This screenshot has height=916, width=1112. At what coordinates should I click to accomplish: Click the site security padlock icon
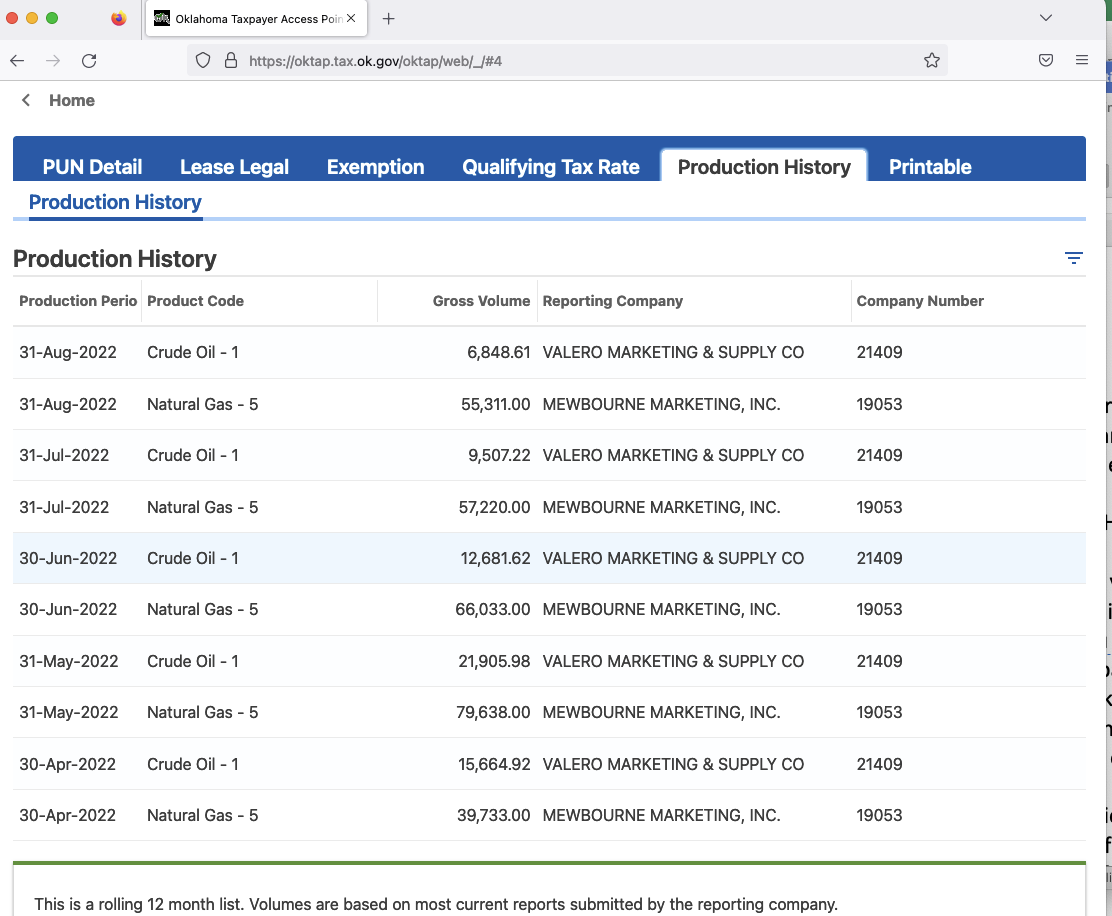click(230, 61)
